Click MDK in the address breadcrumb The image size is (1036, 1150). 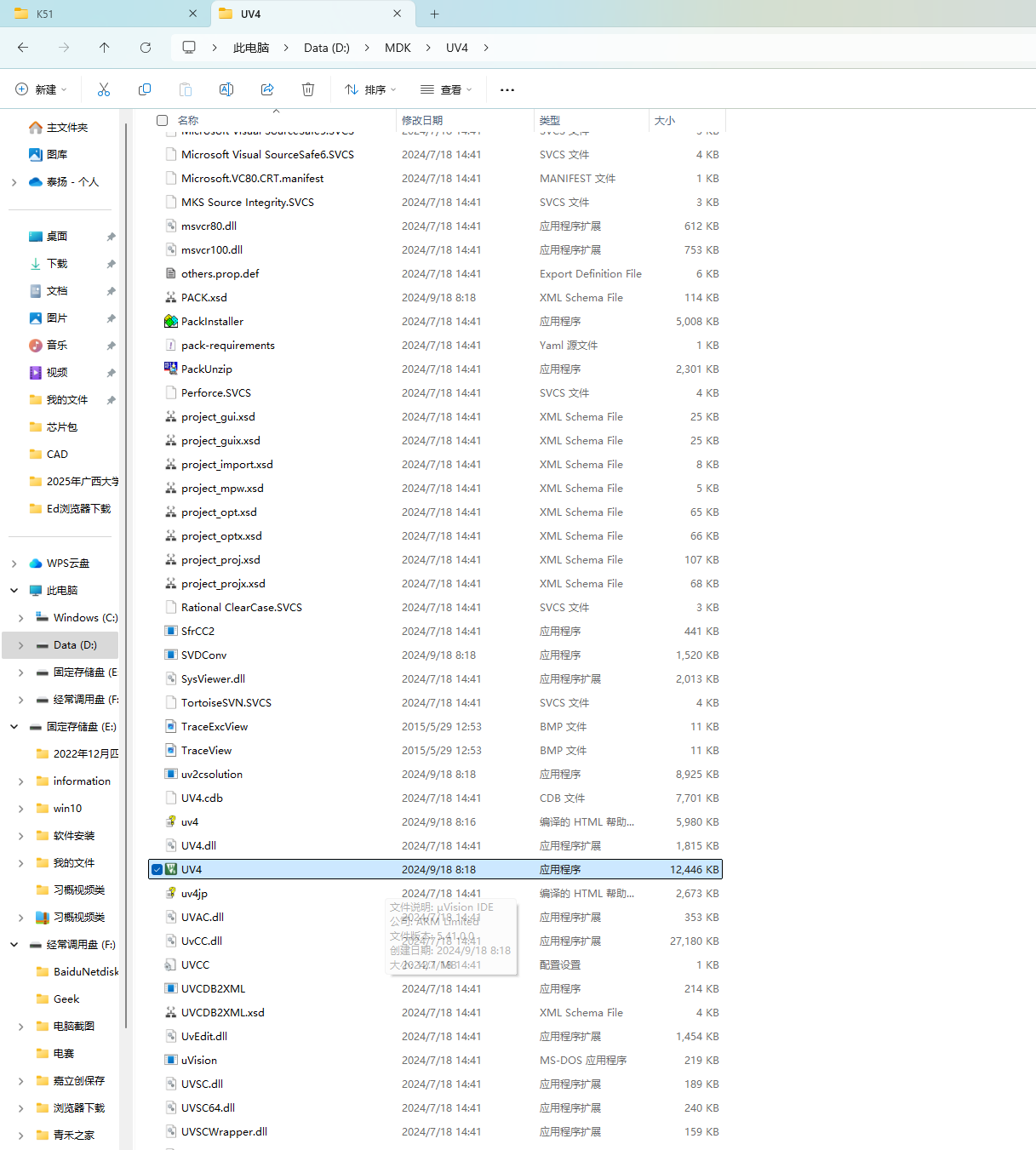tap(398, 48)
